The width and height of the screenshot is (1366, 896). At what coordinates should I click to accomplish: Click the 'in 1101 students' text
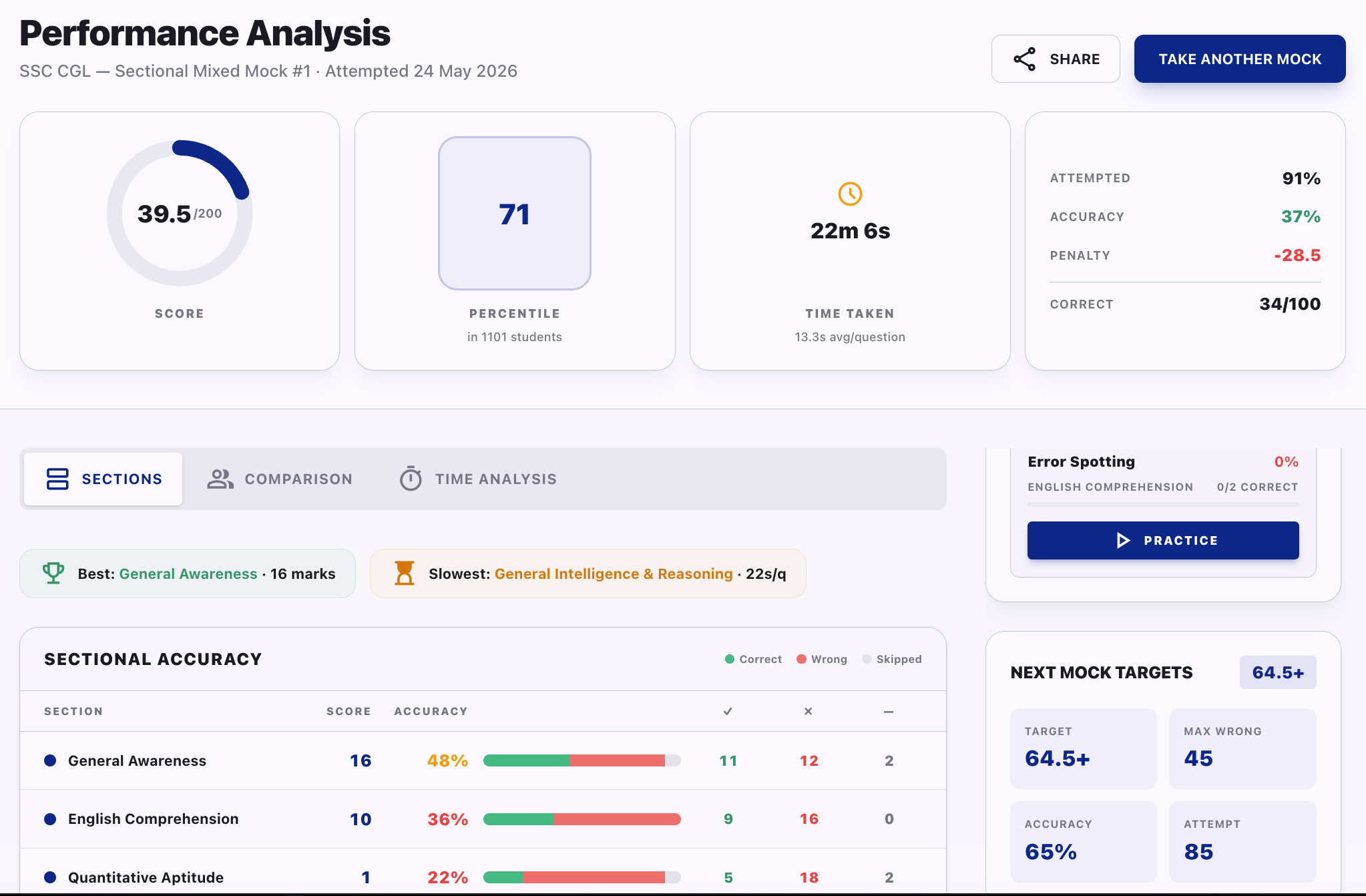515,337
